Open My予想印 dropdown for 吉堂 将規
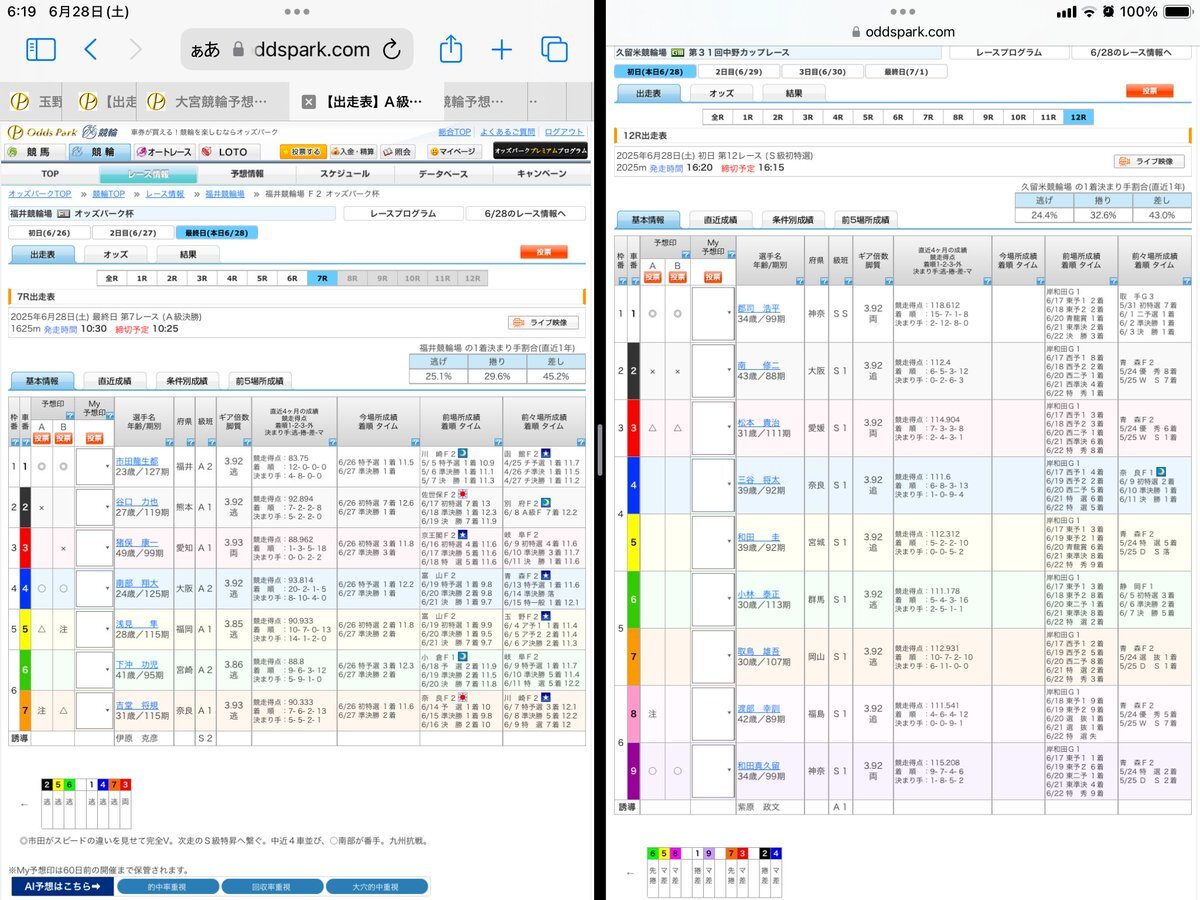1200x900 pixels. click(94, 711)
